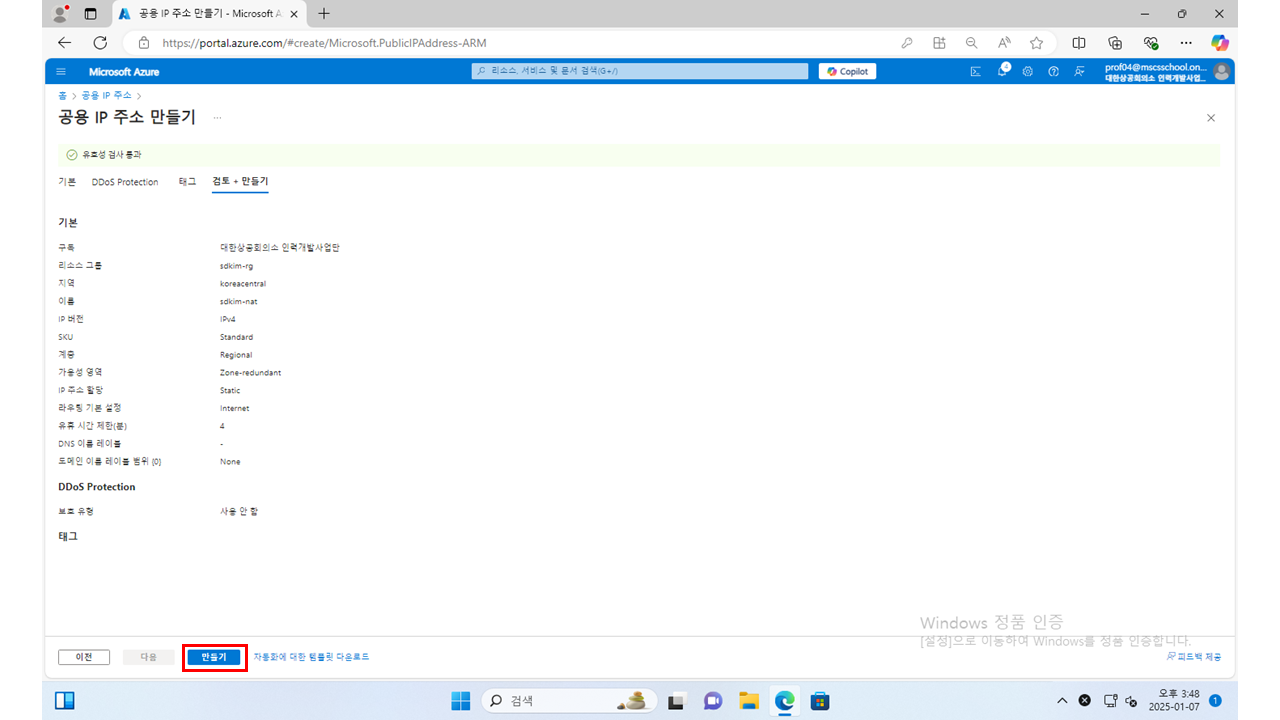Open the ellipsis beside the page title
1280x720 pixels.
point(217,118)
